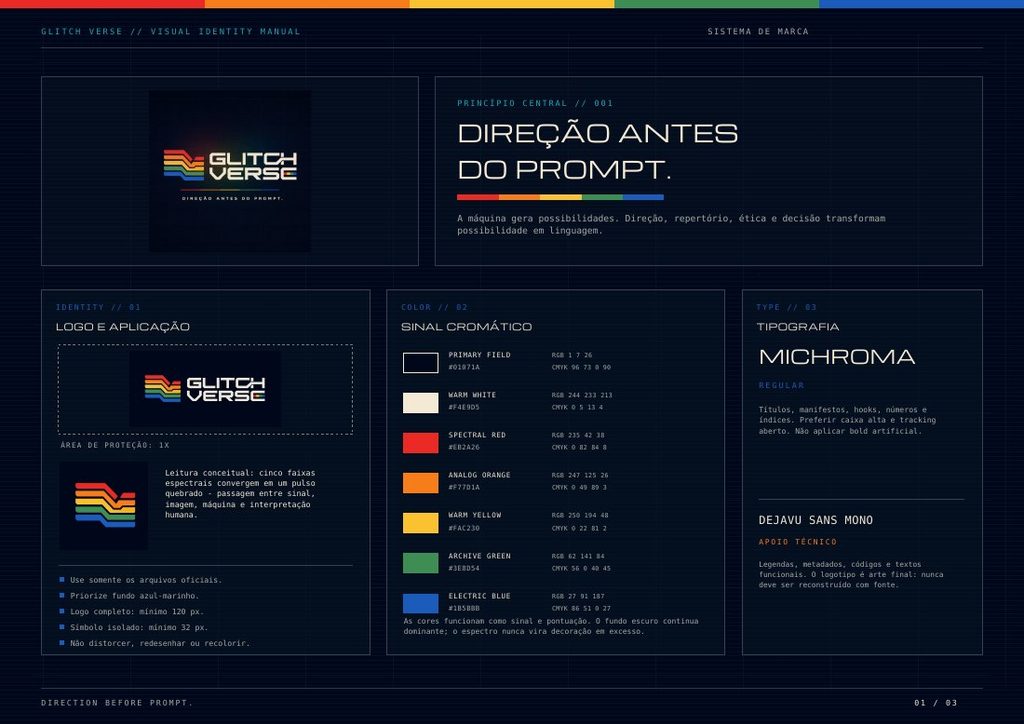Click the 'LOGO E APLICAÇÃO' heading

point(123,326)
